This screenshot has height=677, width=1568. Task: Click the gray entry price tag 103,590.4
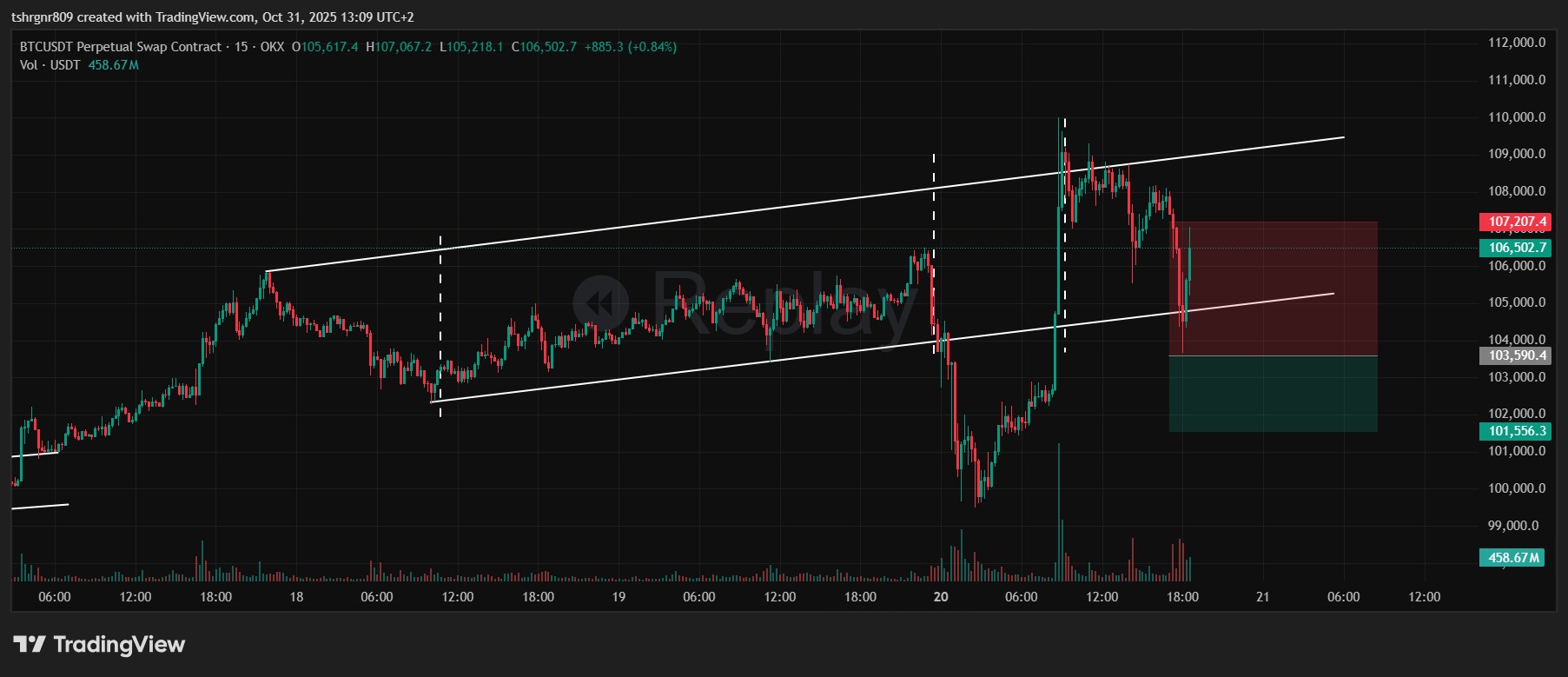[1515, 355]
